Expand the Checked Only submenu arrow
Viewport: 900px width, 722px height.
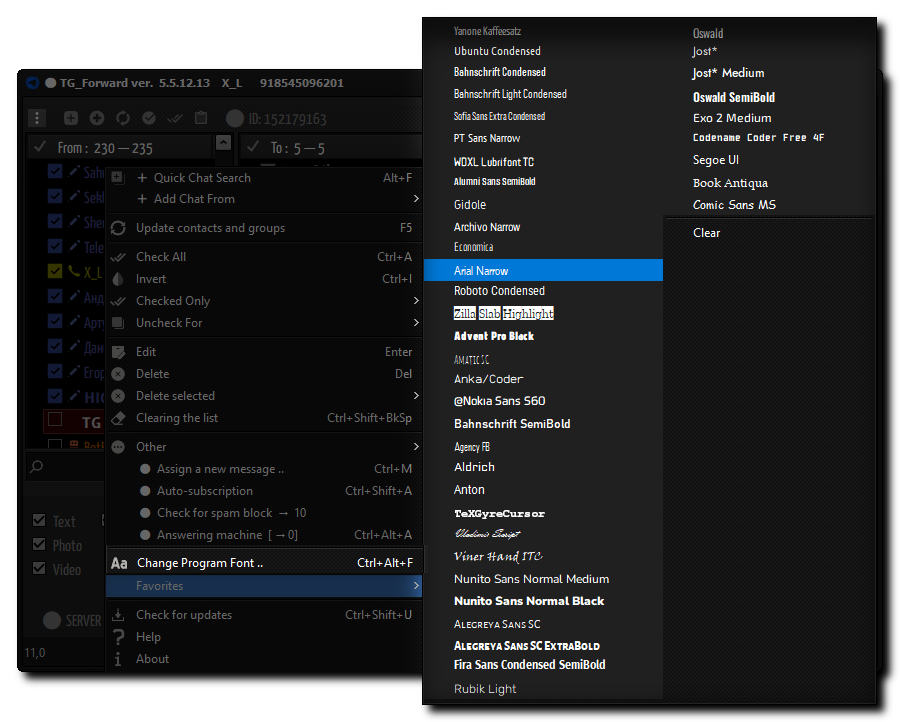pyautogui.click(x=416, y=301)
